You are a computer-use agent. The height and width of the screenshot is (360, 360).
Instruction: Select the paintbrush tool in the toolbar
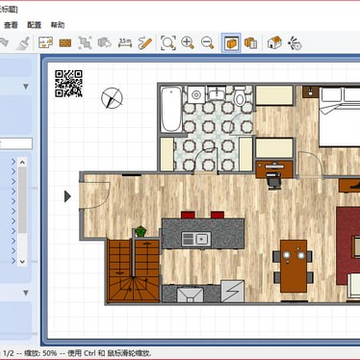(x=23, y=43)
